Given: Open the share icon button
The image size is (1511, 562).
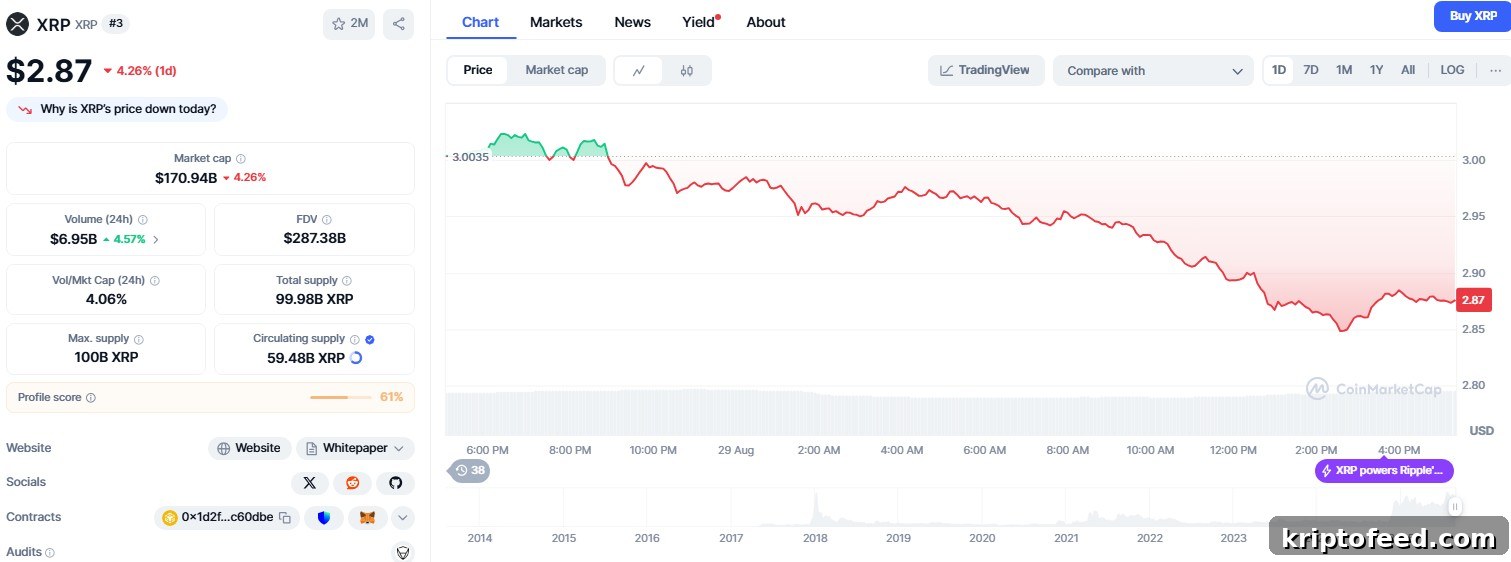Looking at the screenshot, I should [x=398, y=24].
